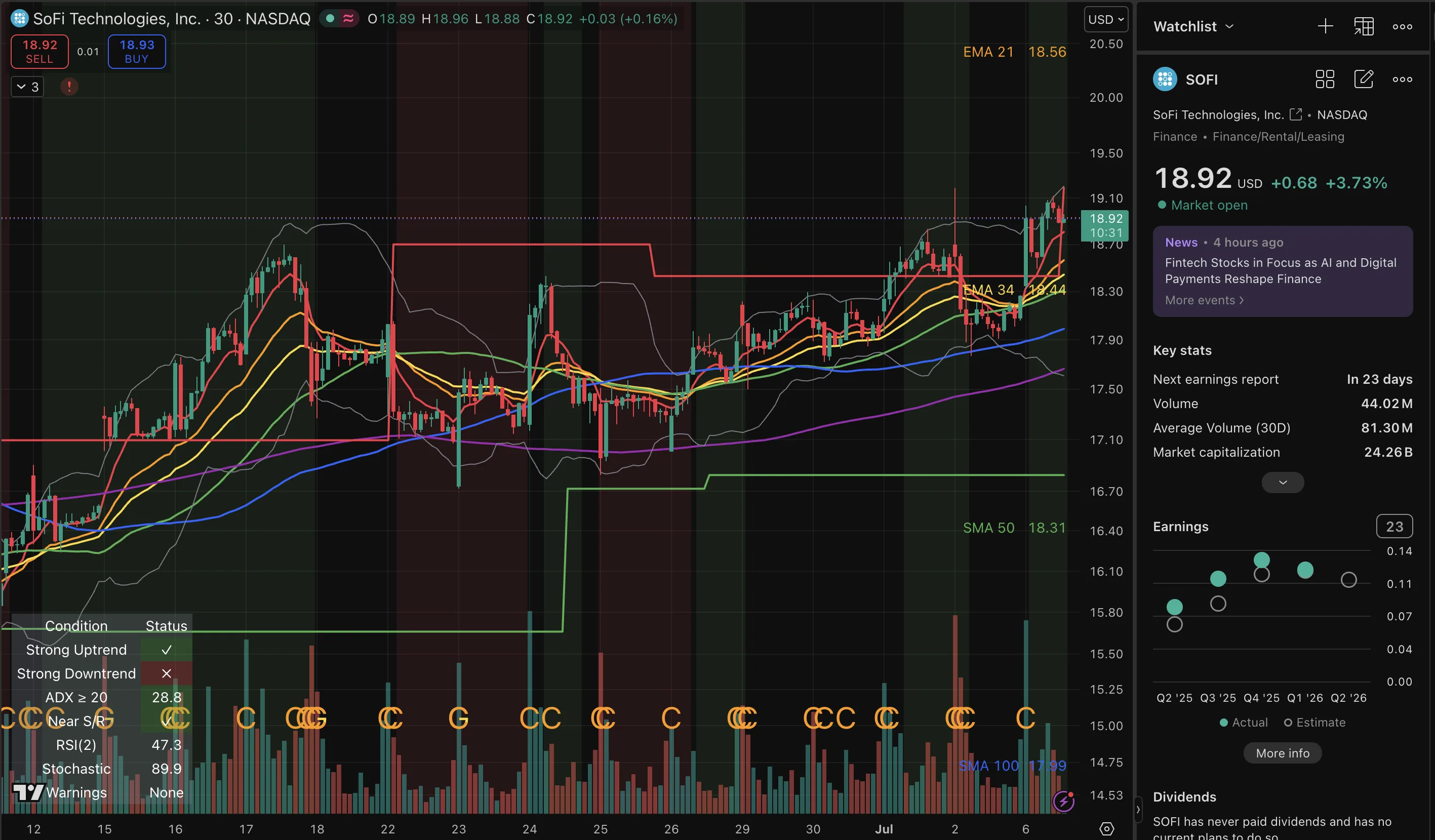Open the Watchlist three-dots menu
Viewport: 1435px width, 840px height.
click(1402, 26)
